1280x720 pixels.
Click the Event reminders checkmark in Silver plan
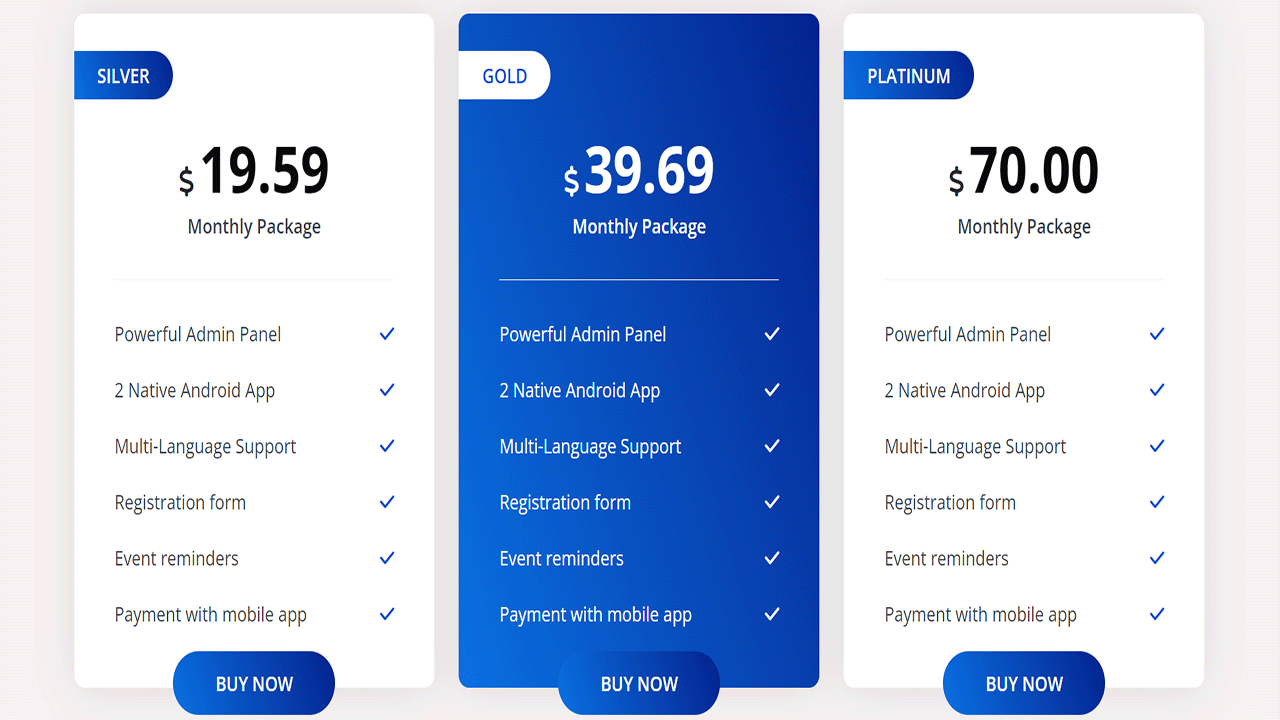386,558
